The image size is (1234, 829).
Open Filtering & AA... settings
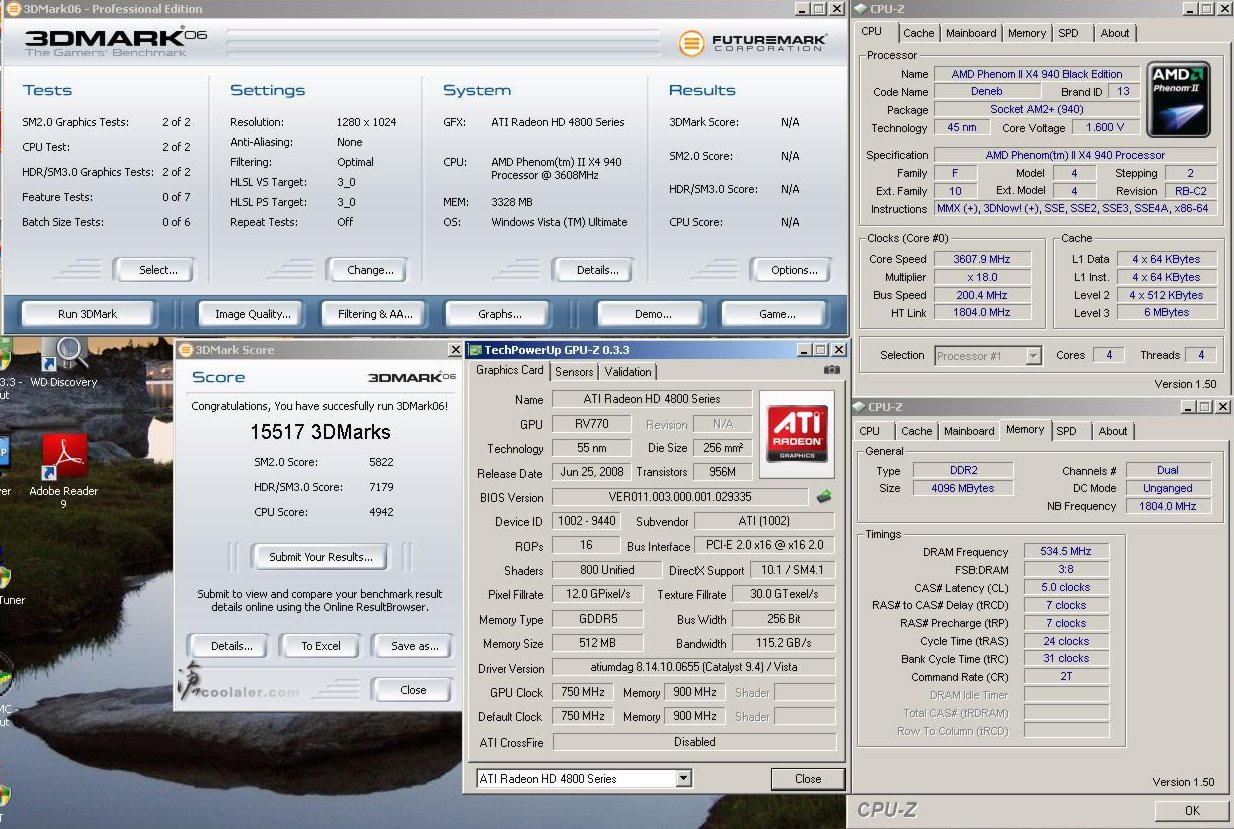coord(375,314)
